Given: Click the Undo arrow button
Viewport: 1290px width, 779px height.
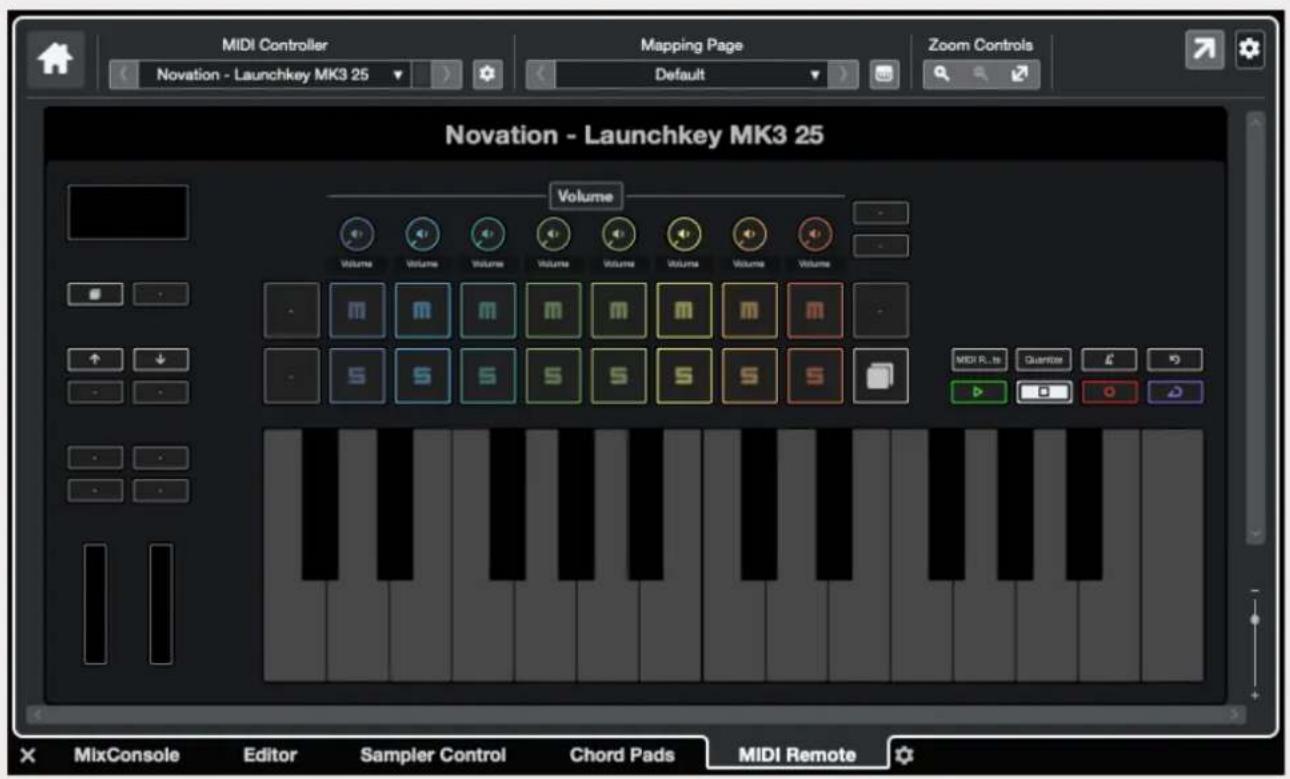Looking at the screenshot, I should click(1175, 359).
